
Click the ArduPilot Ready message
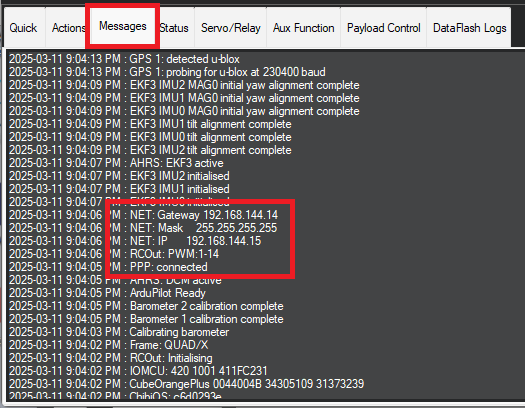(x=107, y=293)
